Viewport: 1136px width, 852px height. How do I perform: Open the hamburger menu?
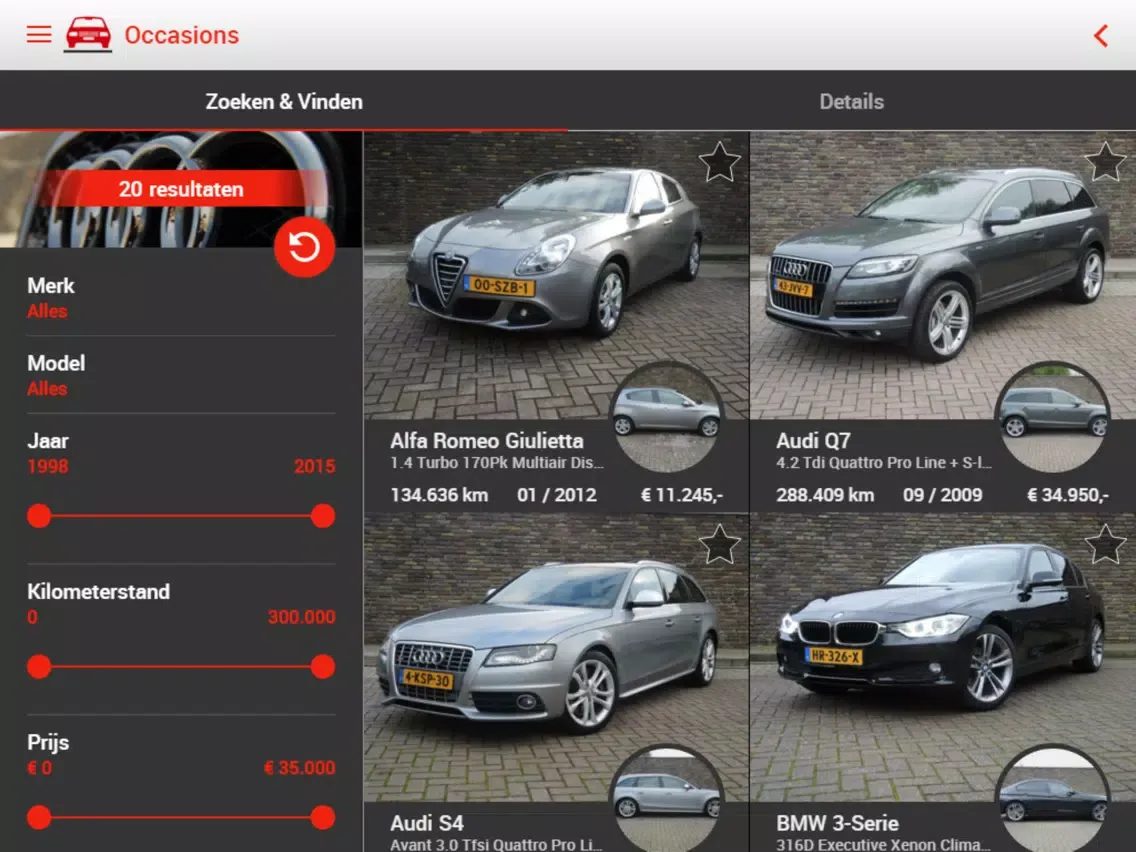point(39,35)
